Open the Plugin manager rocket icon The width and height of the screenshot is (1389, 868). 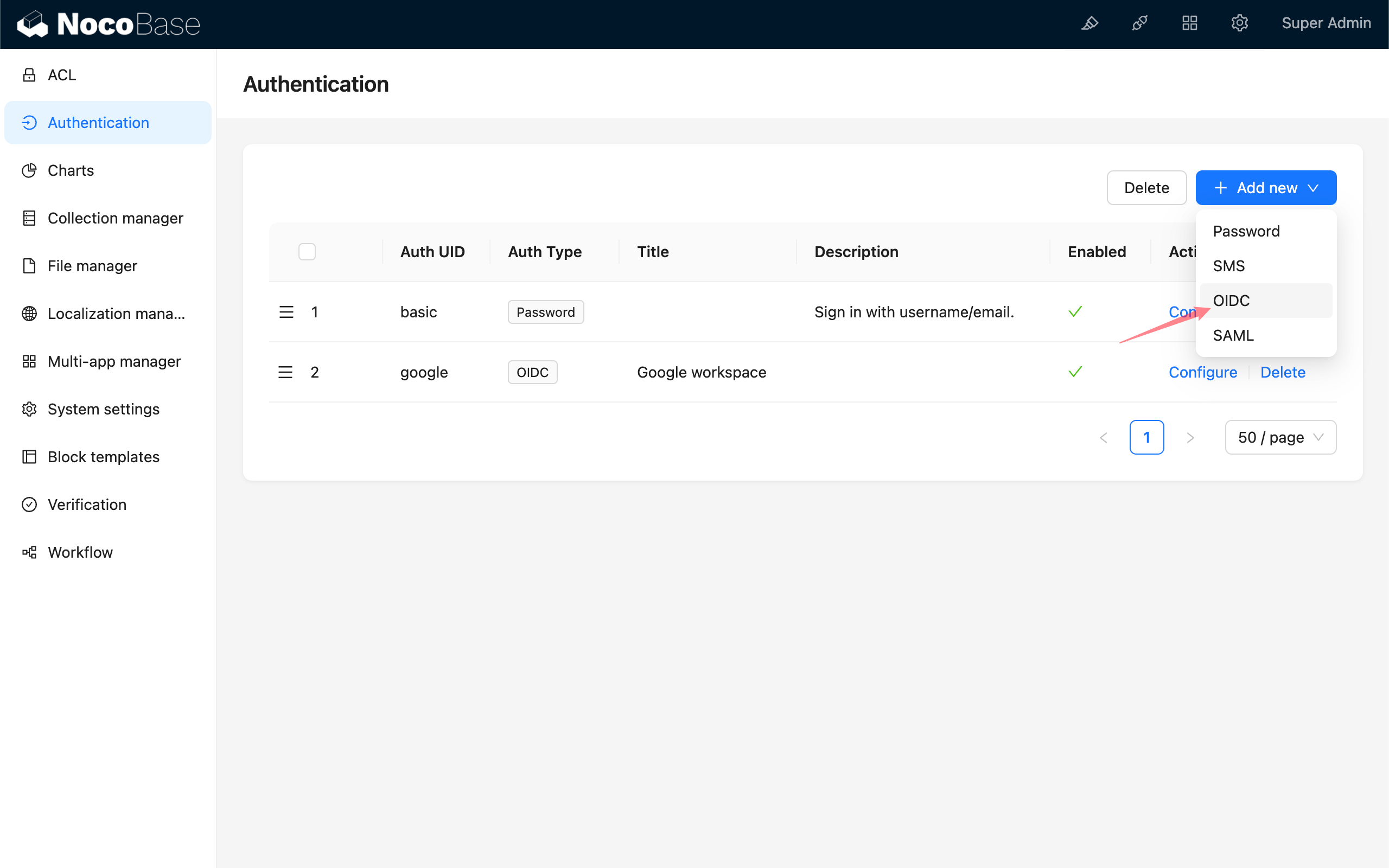[1139, 23]
